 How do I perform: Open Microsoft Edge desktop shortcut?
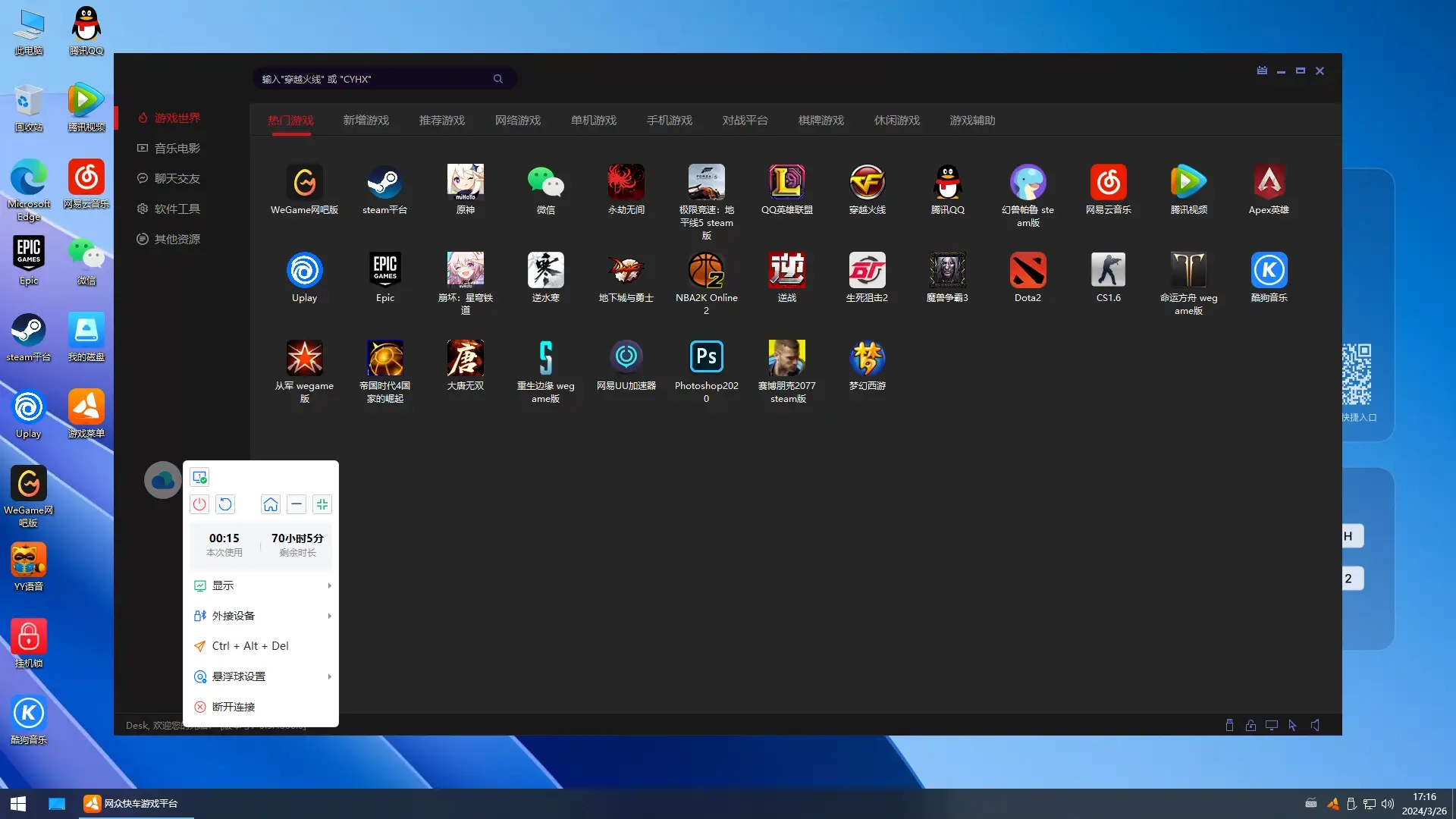pos(29,190)
